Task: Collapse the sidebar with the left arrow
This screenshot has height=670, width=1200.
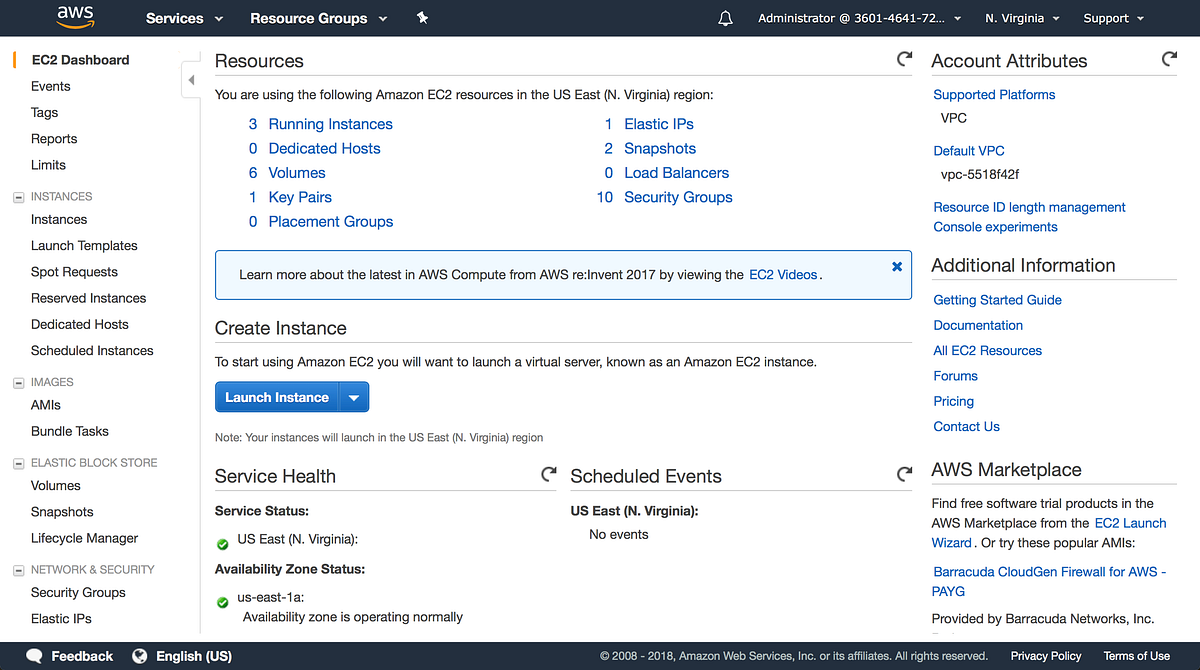Action: tap(191, 78)
